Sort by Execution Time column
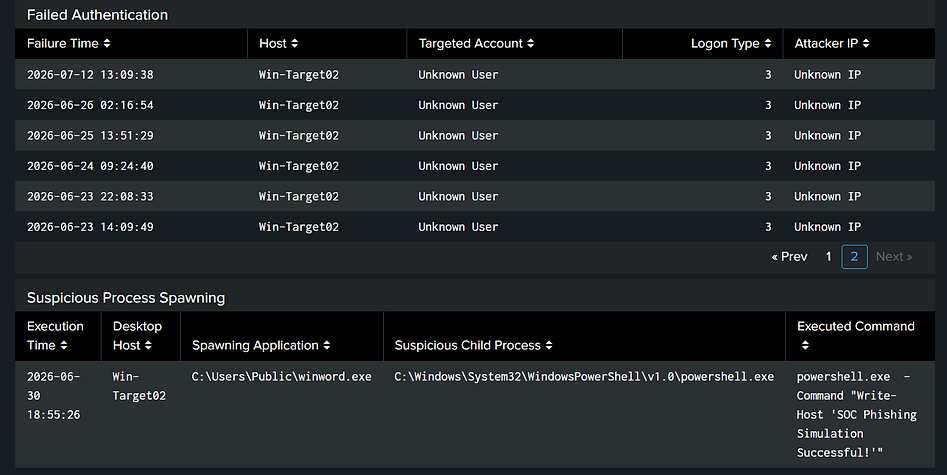947x475 pixels. click(63, 345)
